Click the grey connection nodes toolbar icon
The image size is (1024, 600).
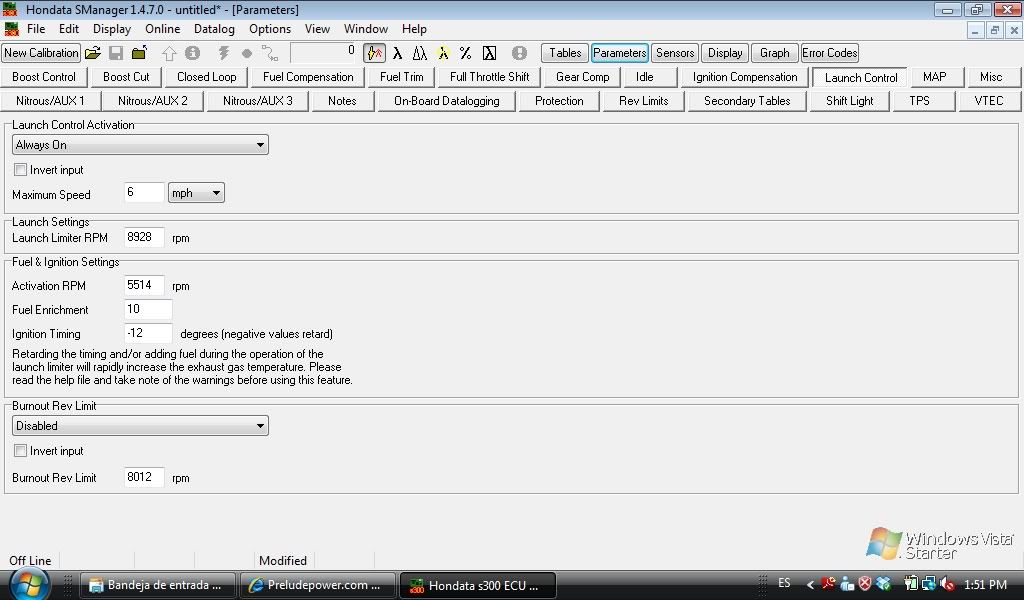[269, 53]
